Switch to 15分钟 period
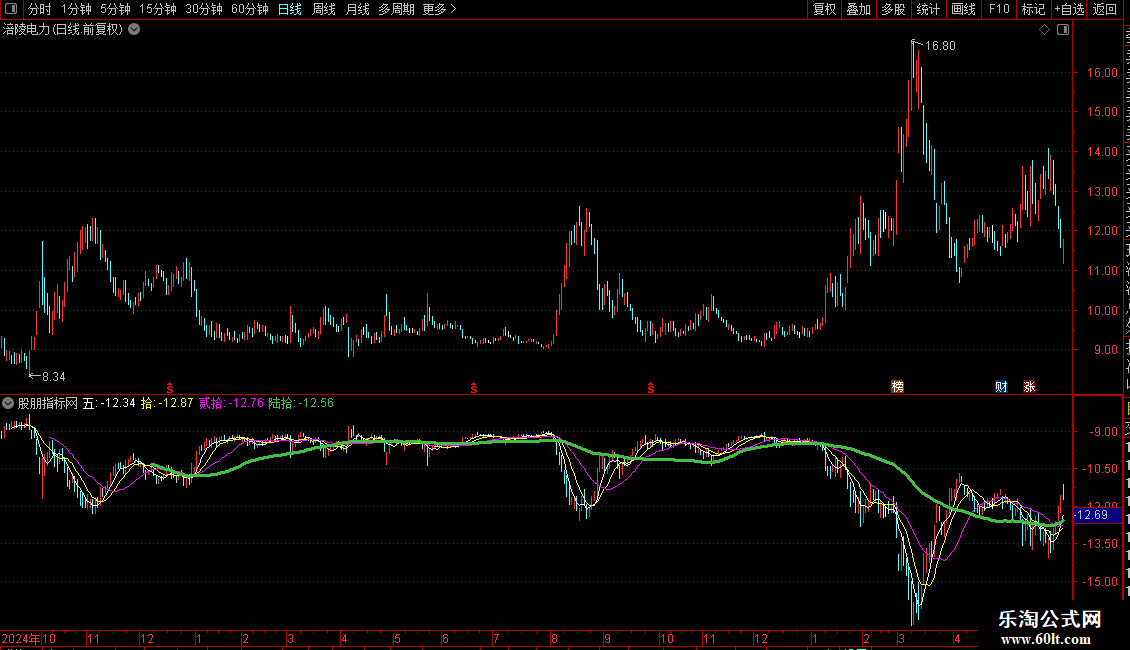The height and width of the screenshot is (650, 1130). (158, 9)
